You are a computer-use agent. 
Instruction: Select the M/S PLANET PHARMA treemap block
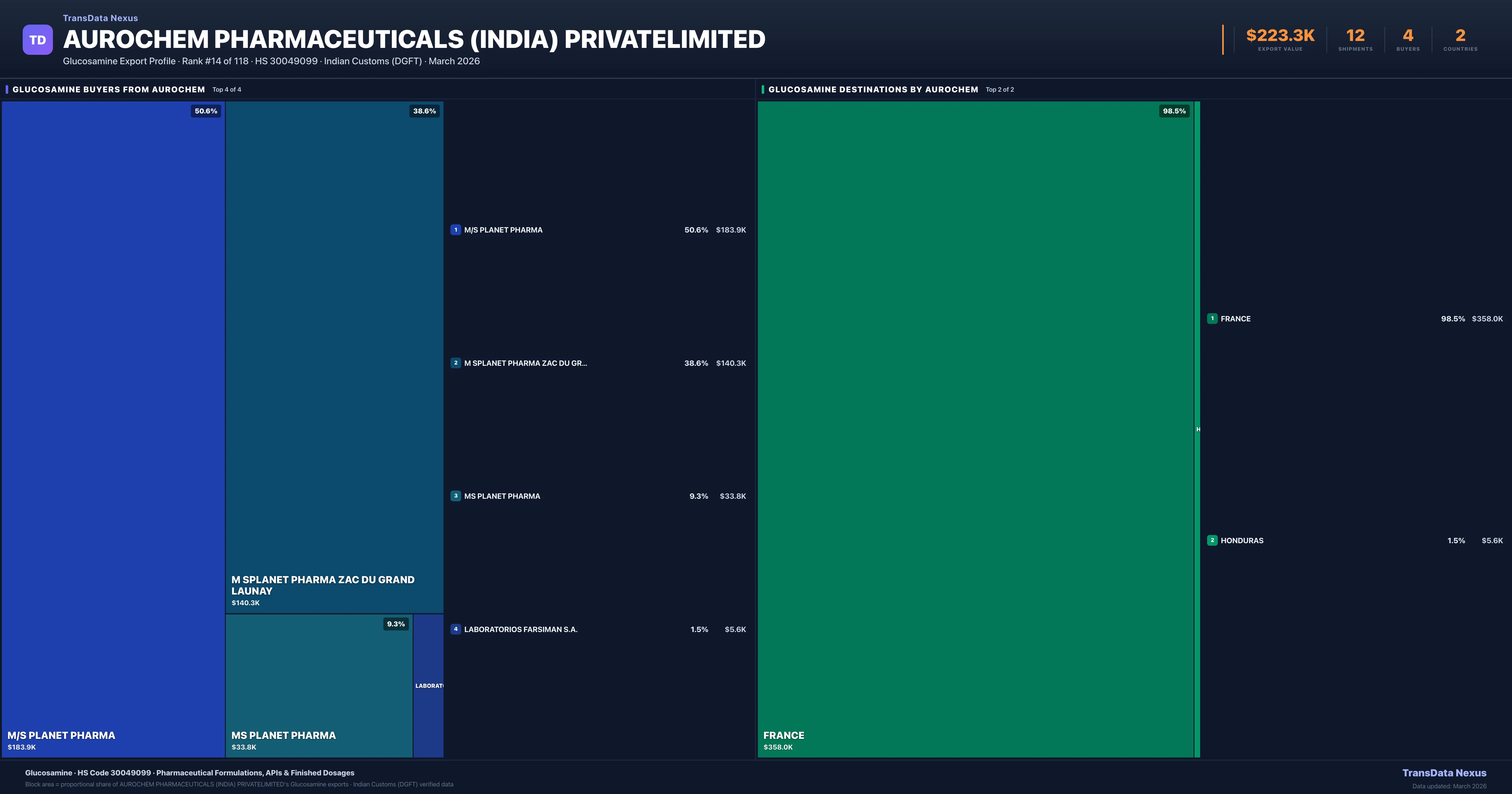click(113, 429)
